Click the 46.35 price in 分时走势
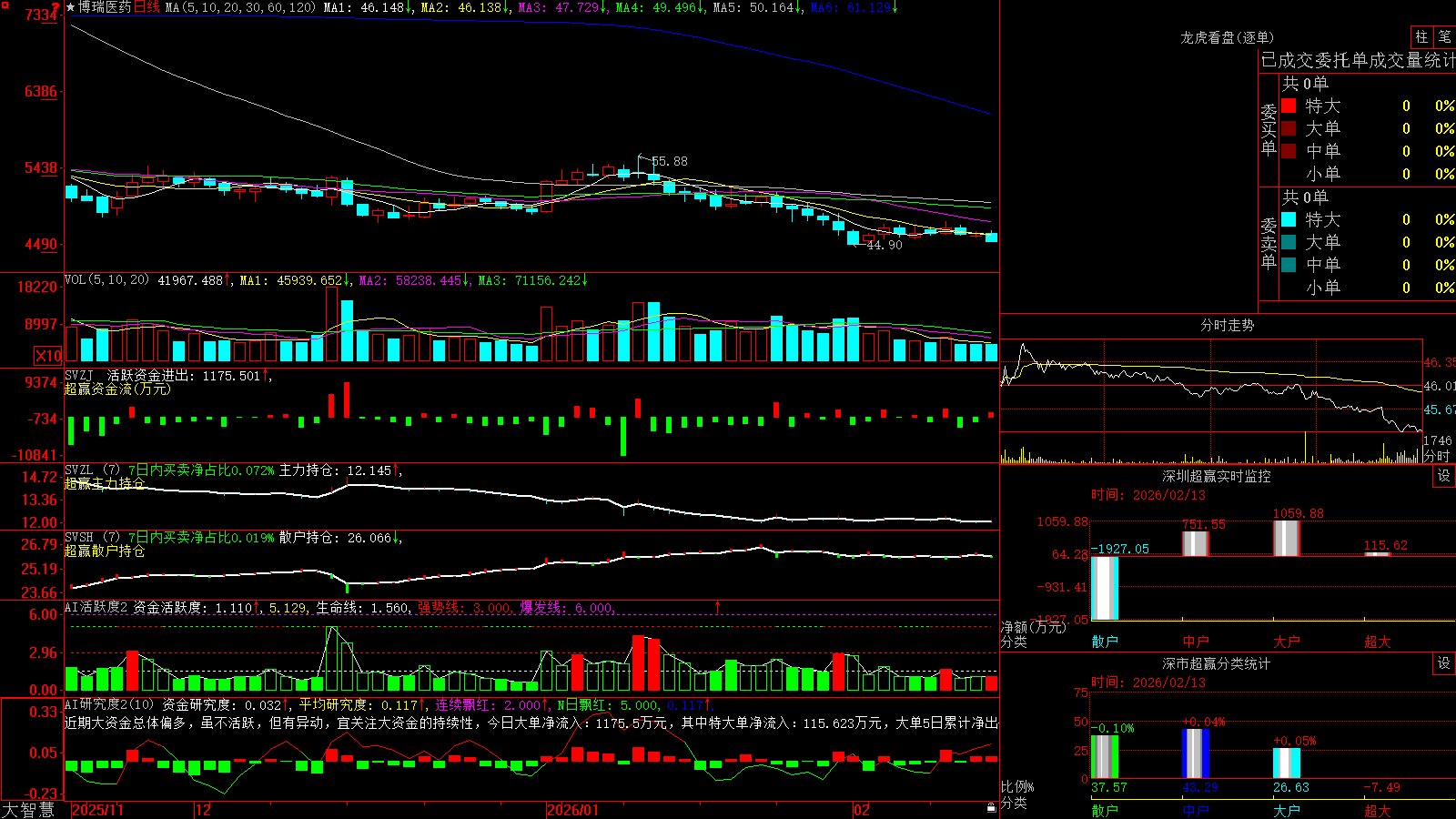Screen dimensions: 1456x819 [x=1440, y=362]
